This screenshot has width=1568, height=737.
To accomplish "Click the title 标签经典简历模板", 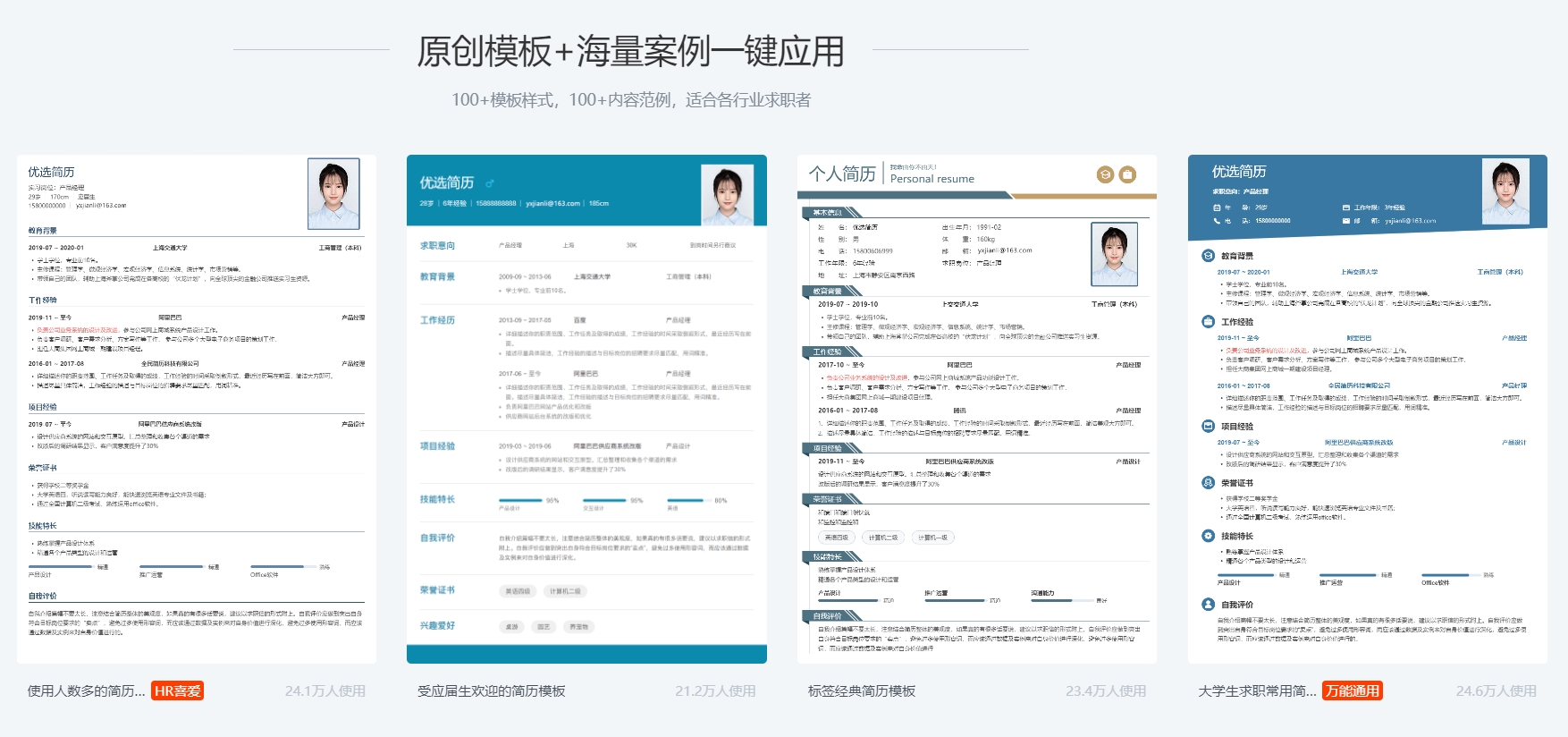I will pos(862,691).
